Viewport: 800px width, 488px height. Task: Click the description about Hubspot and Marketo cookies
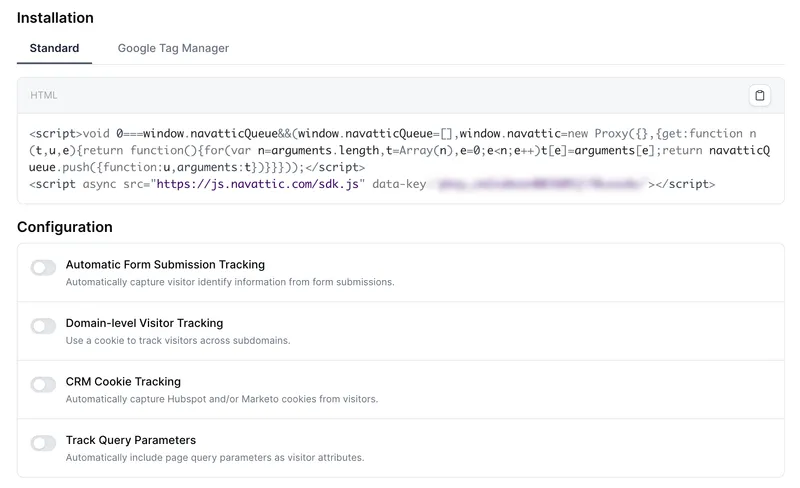[221, 399]
